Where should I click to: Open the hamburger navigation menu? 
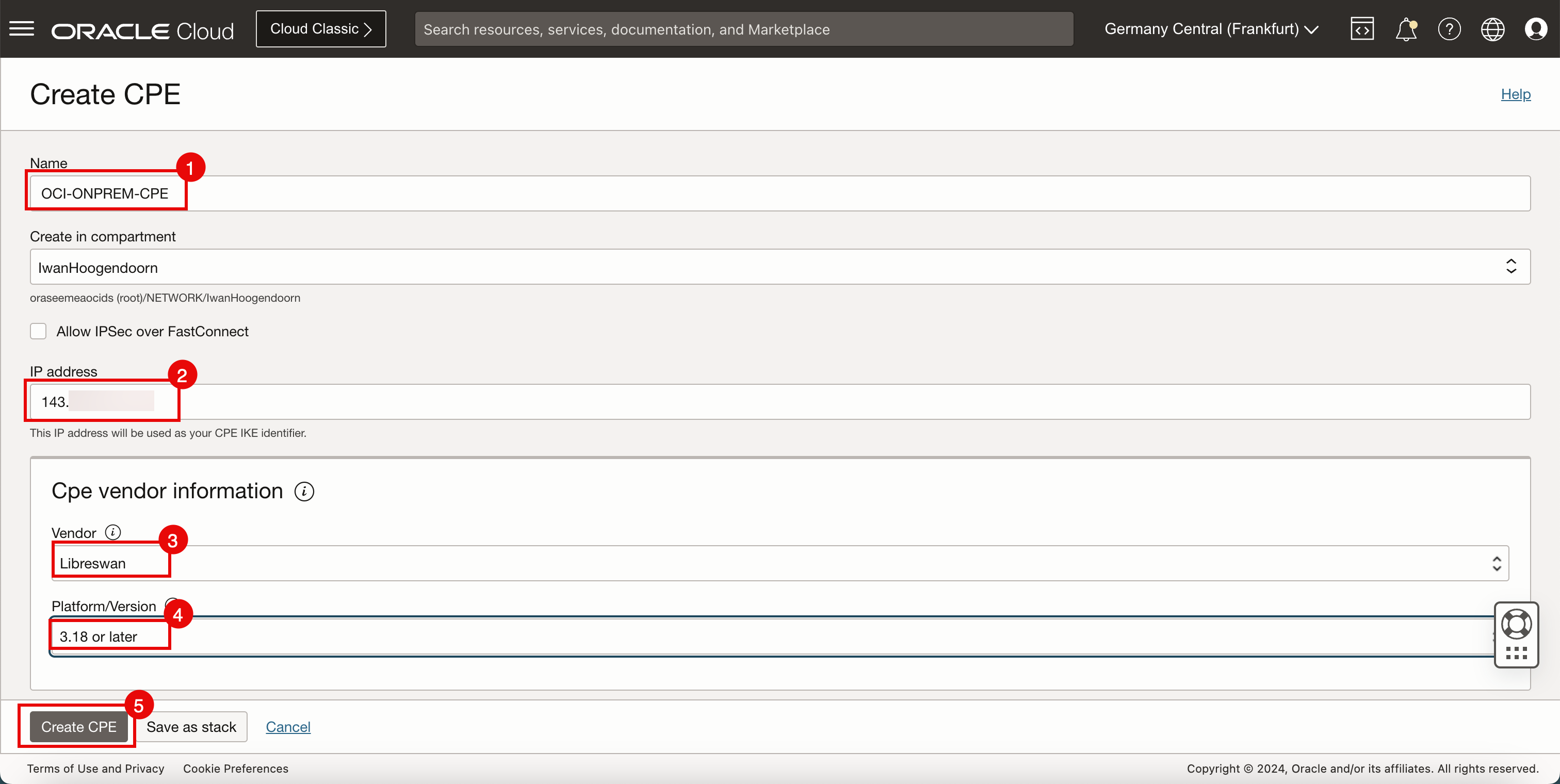(x=22, y=28)
